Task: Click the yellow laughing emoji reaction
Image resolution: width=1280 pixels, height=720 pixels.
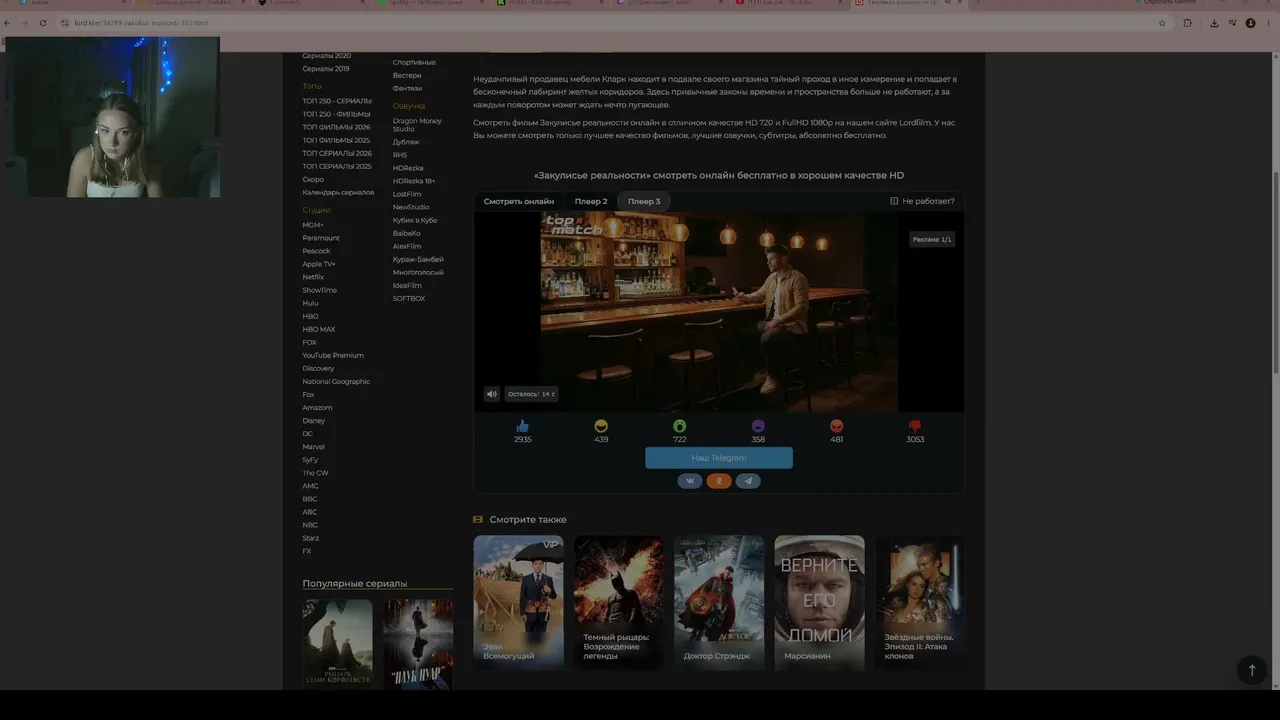Action: click(x=601, y=426)
